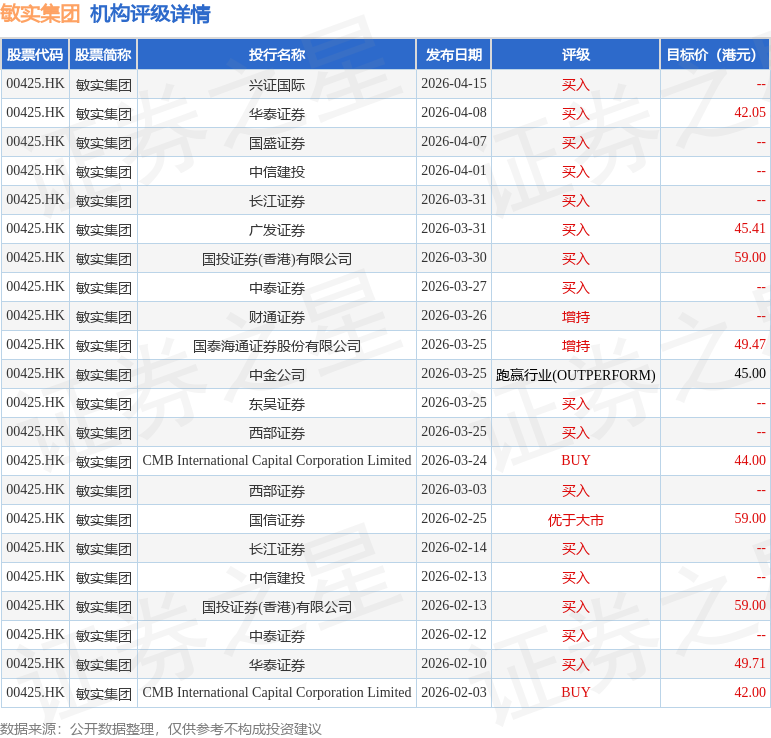Select the 股票代码 column header

[x=35, y=55]
